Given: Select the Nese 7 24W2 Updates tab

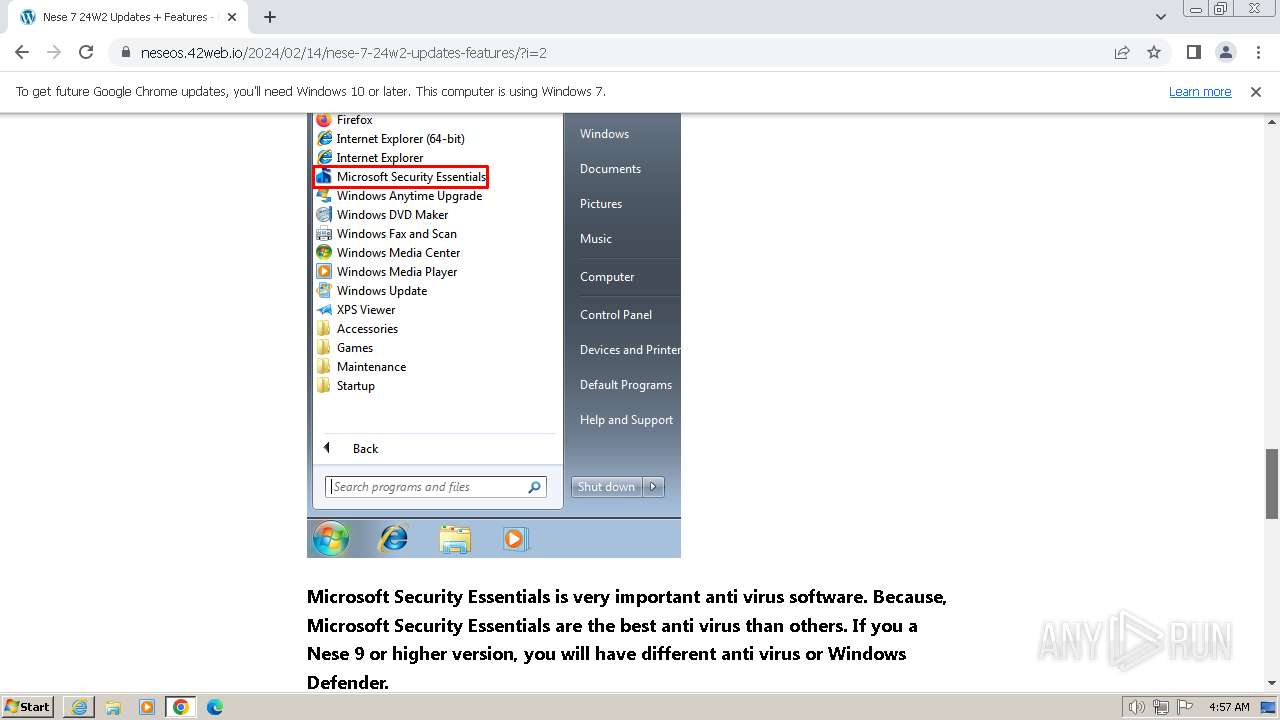Looking at the screenshot, I should (x=126, y=17).
